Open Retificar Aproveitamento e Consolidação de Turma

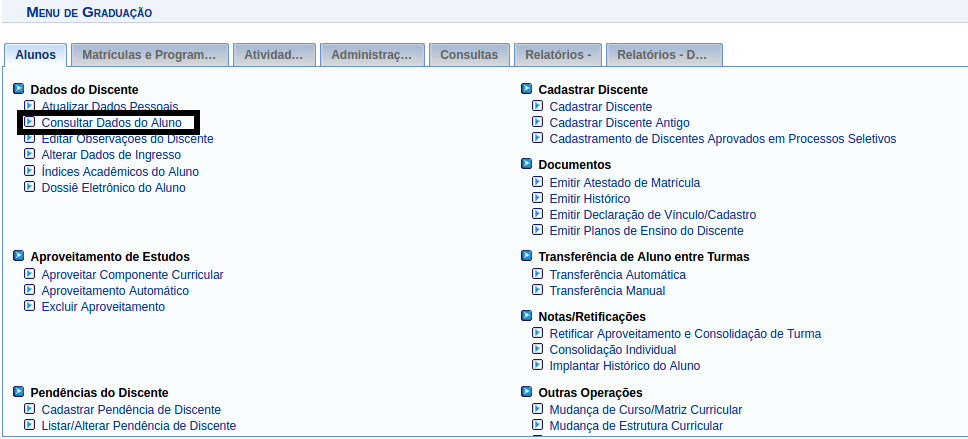pos(685,334)
